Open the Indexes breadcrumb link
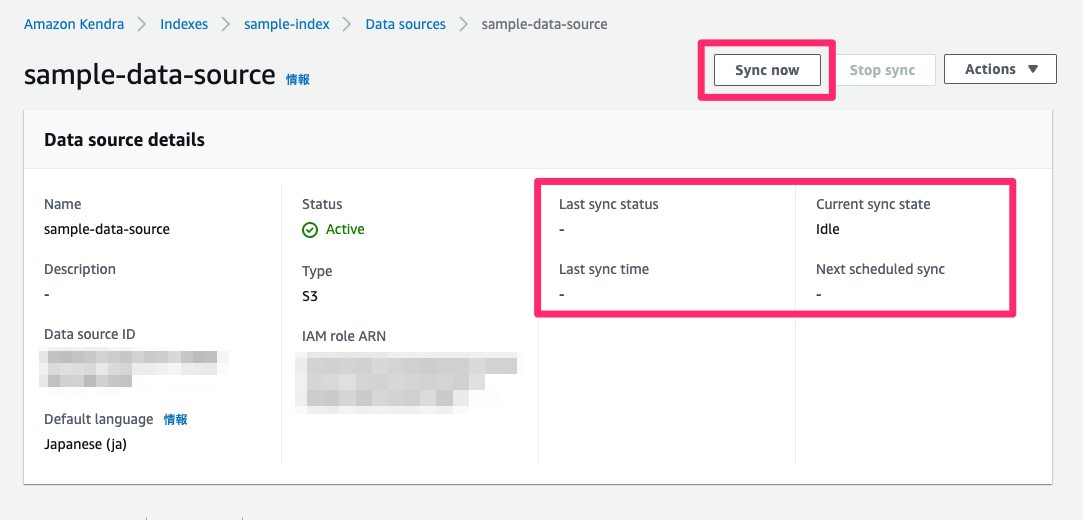The image size is (1083, 520). tap(184, 24)
